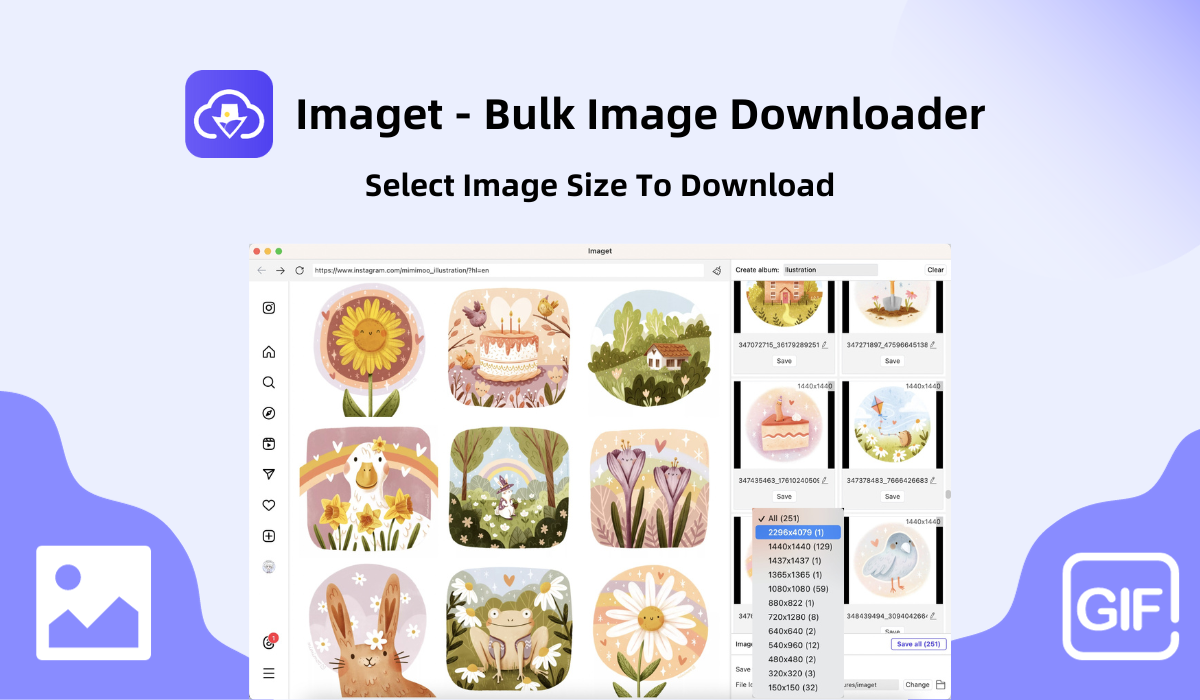1200x700 pixels.
Task: Open the goose with daffodils illustration post
Action: click(369, 489)
